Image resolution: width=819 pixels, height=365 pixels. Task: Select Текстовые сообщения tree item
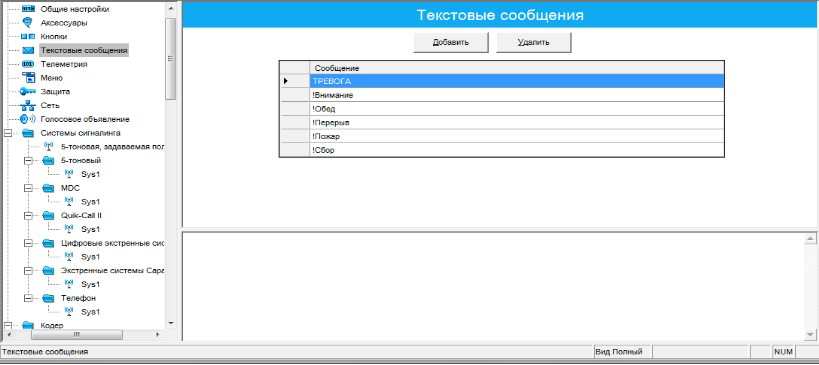pos(84,51)
